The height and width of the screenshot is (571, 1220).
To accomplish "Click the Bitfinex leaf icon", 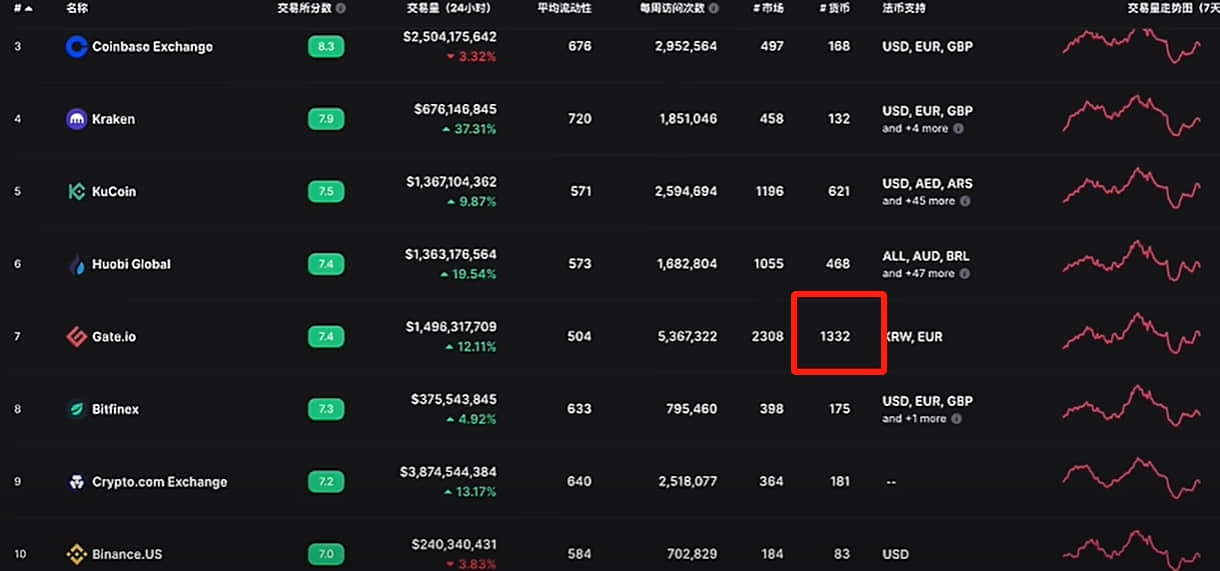I will (x=76, y=409).
